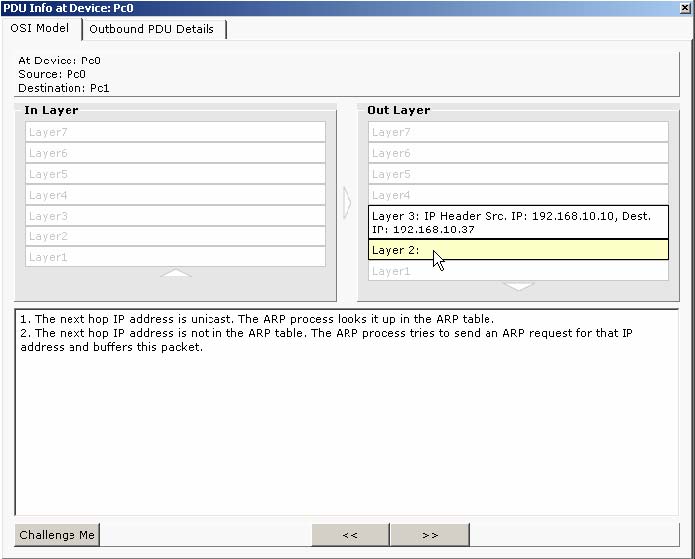Click the right arrow between layer panels
695x559 pixels.
347,203
